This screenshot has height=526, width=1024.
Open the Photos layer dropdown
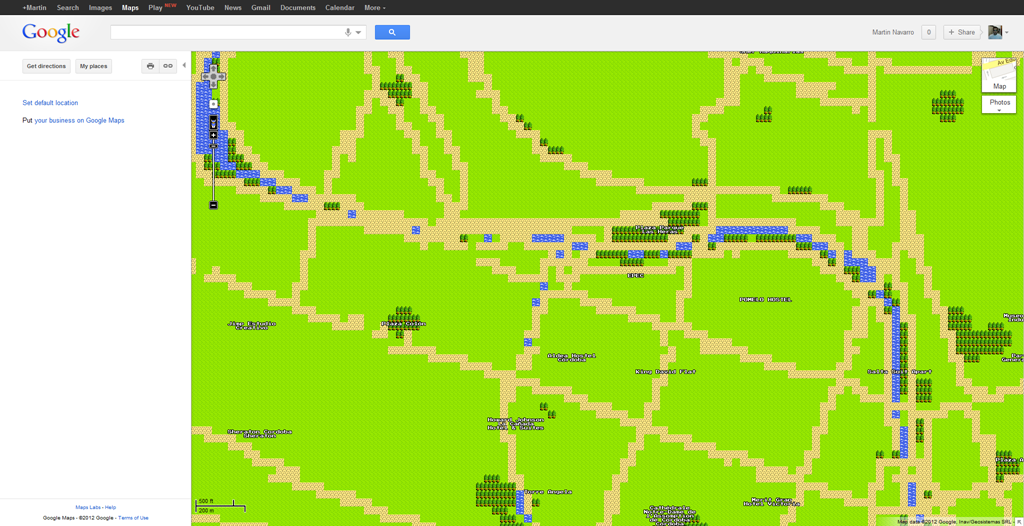click(999, 105)
